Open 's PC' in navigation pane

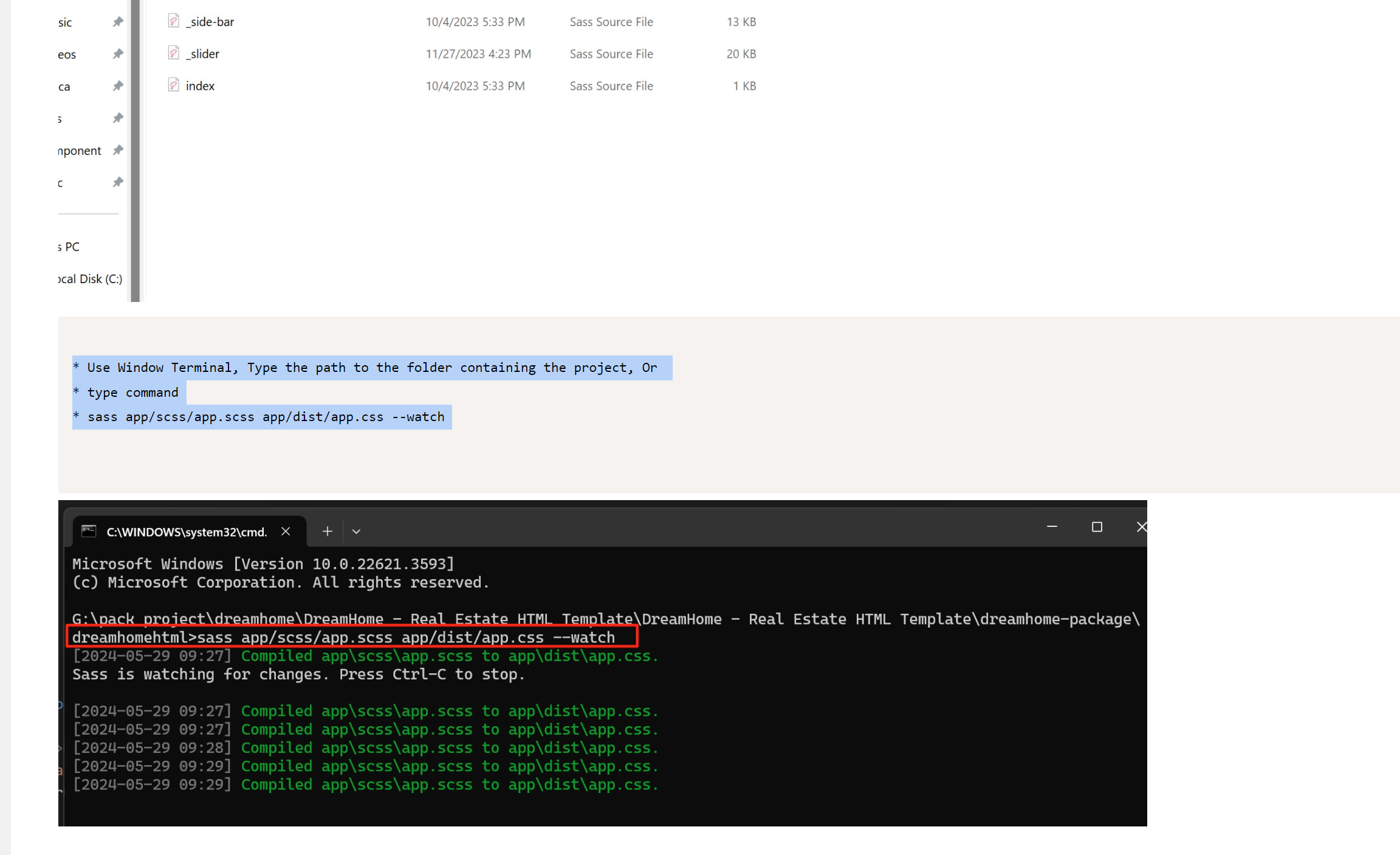point(69,247)
